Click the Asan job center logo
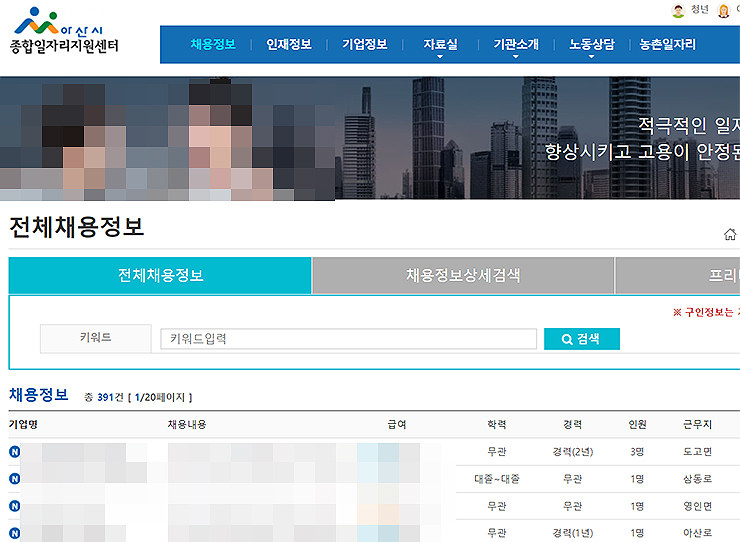This screenshot has height=542, width=740. (x=64, y=31)
